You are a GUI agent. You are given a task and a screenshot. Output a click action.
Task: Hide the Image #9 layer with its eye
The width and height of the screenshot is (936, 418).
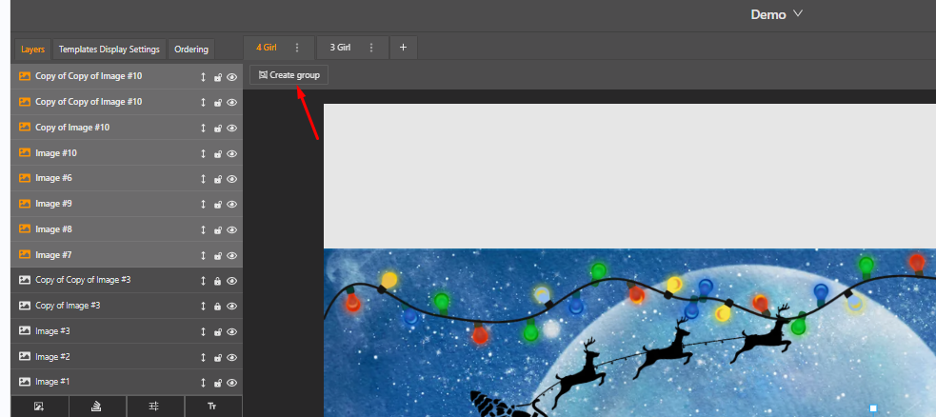[232, 204]
